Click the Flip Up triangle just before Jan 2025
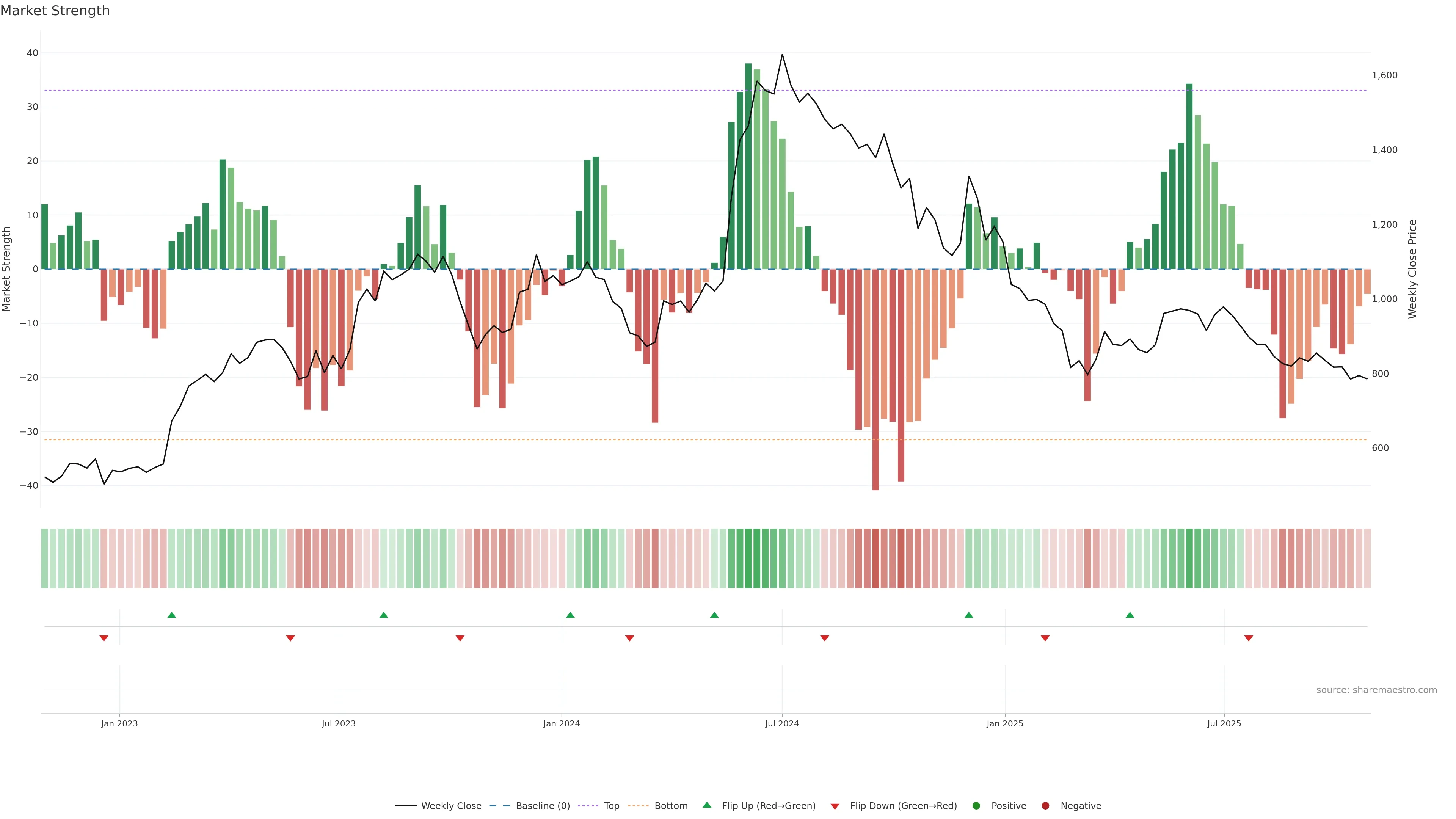 969,615
